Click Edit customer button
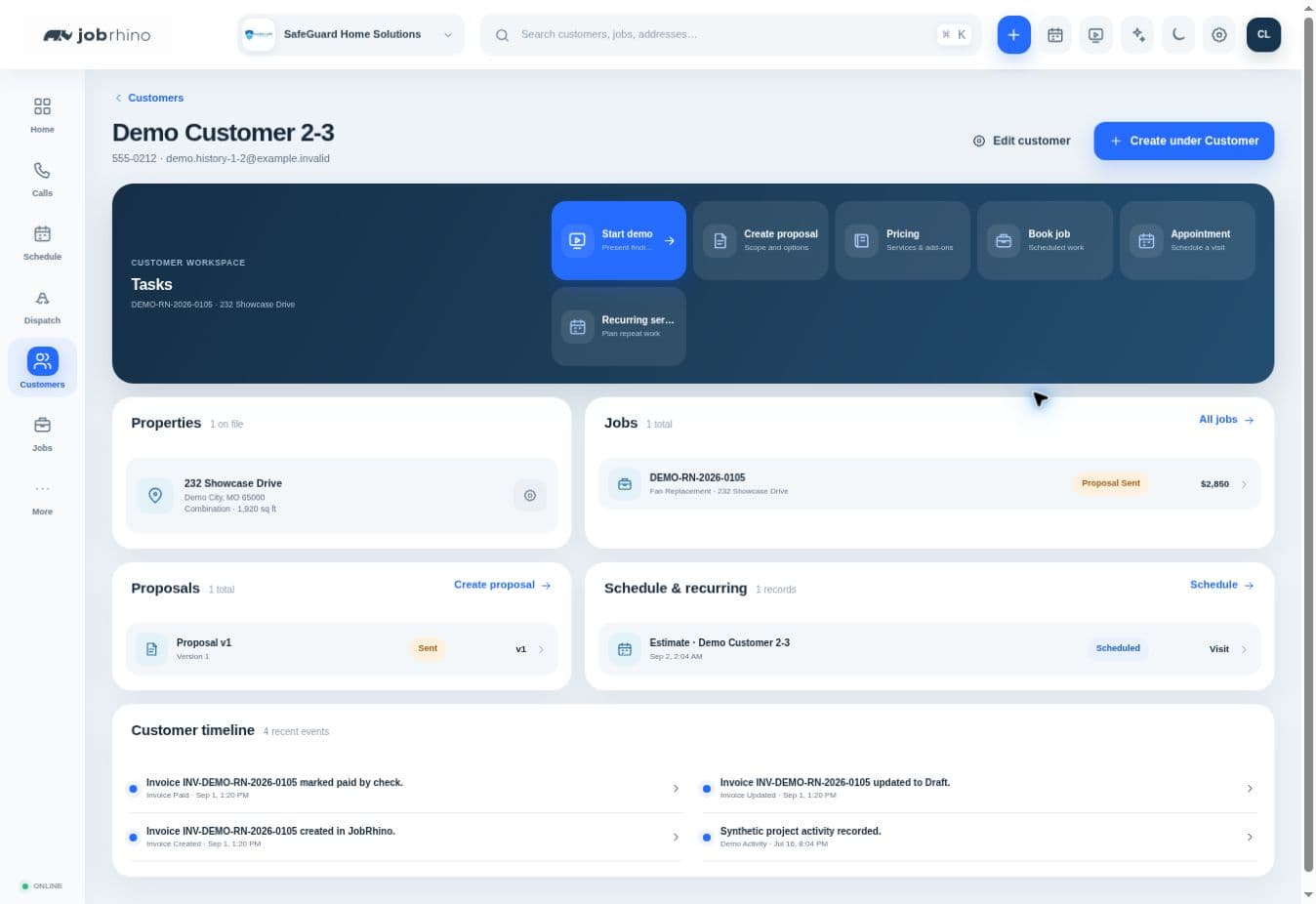This screenshot has width=1316, height=904. pos(1022,141)
